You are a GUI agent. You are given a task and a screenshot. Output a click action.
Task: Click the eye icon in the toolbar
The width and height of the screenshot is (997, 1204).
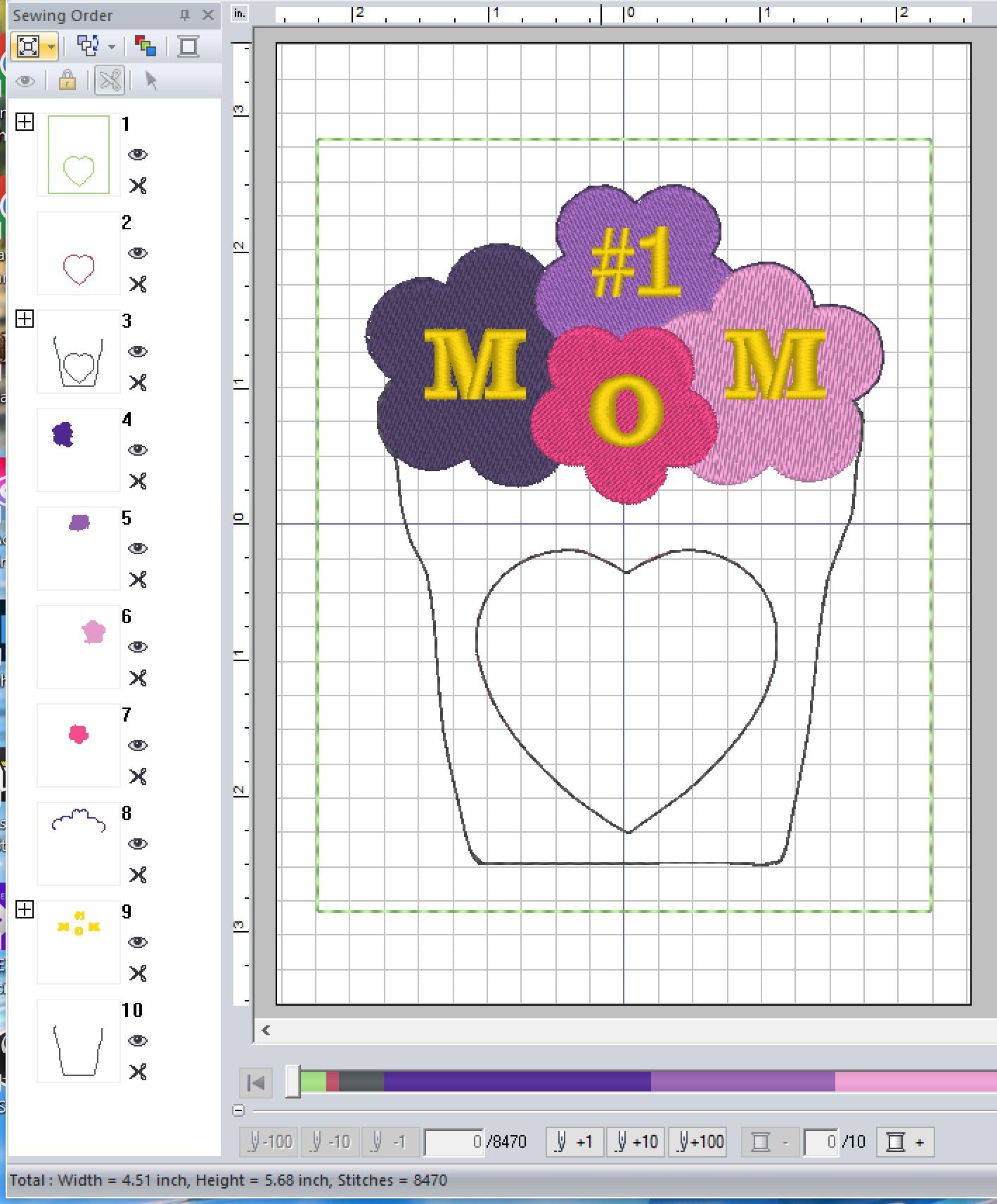[26, 80]
